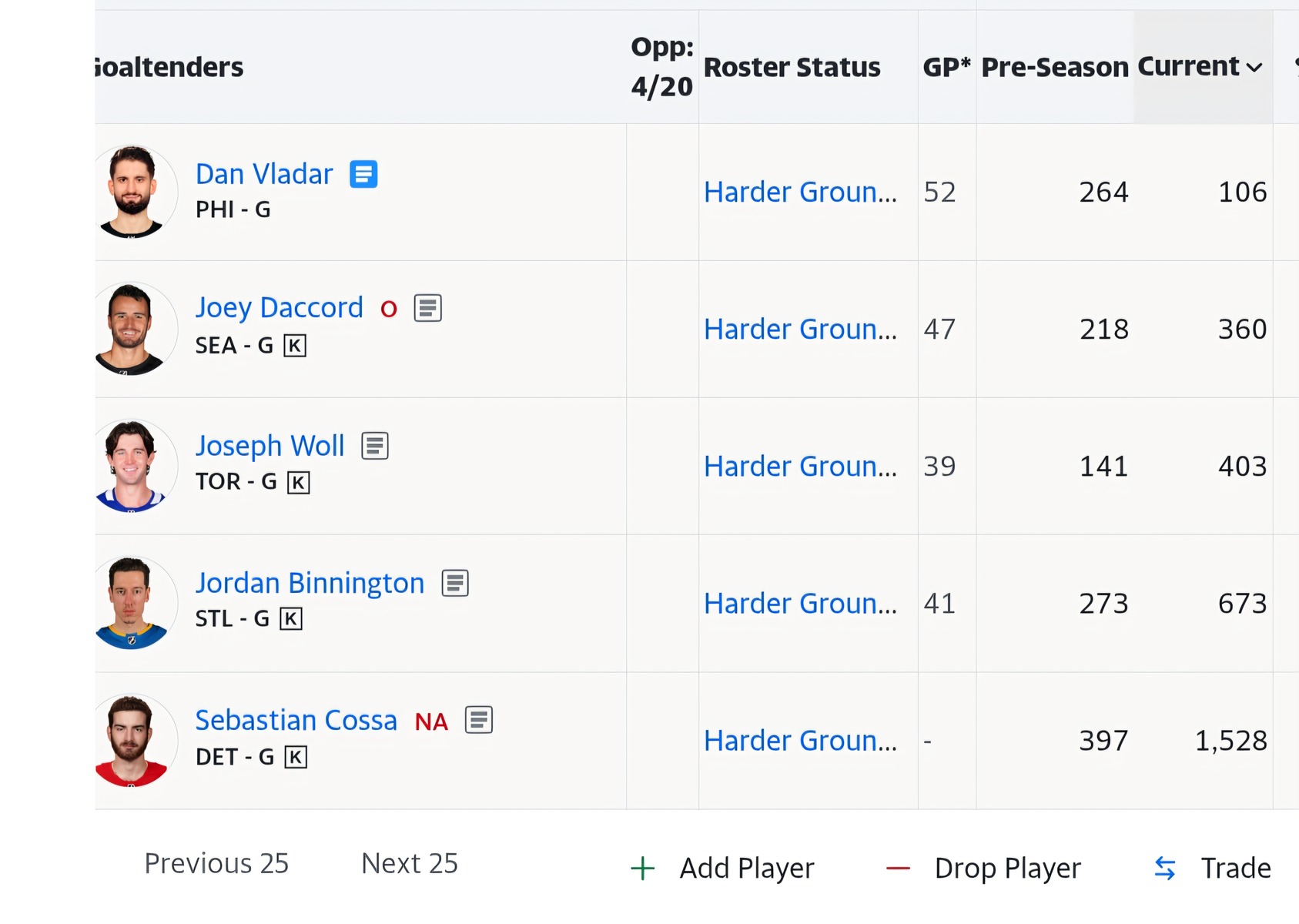Sort by the Current column dropdown arrow
Screen dimensions: 1299x924
tap(1254, 68)
